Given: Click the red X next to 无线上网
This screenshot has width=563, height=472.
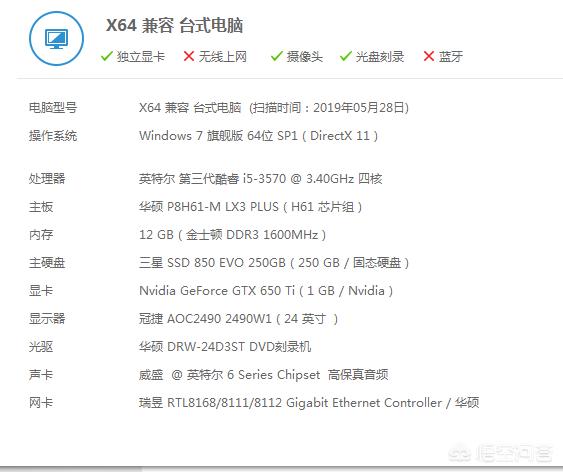Looking at the screenshot, I should pyautogui.click(x=189, y=56).
